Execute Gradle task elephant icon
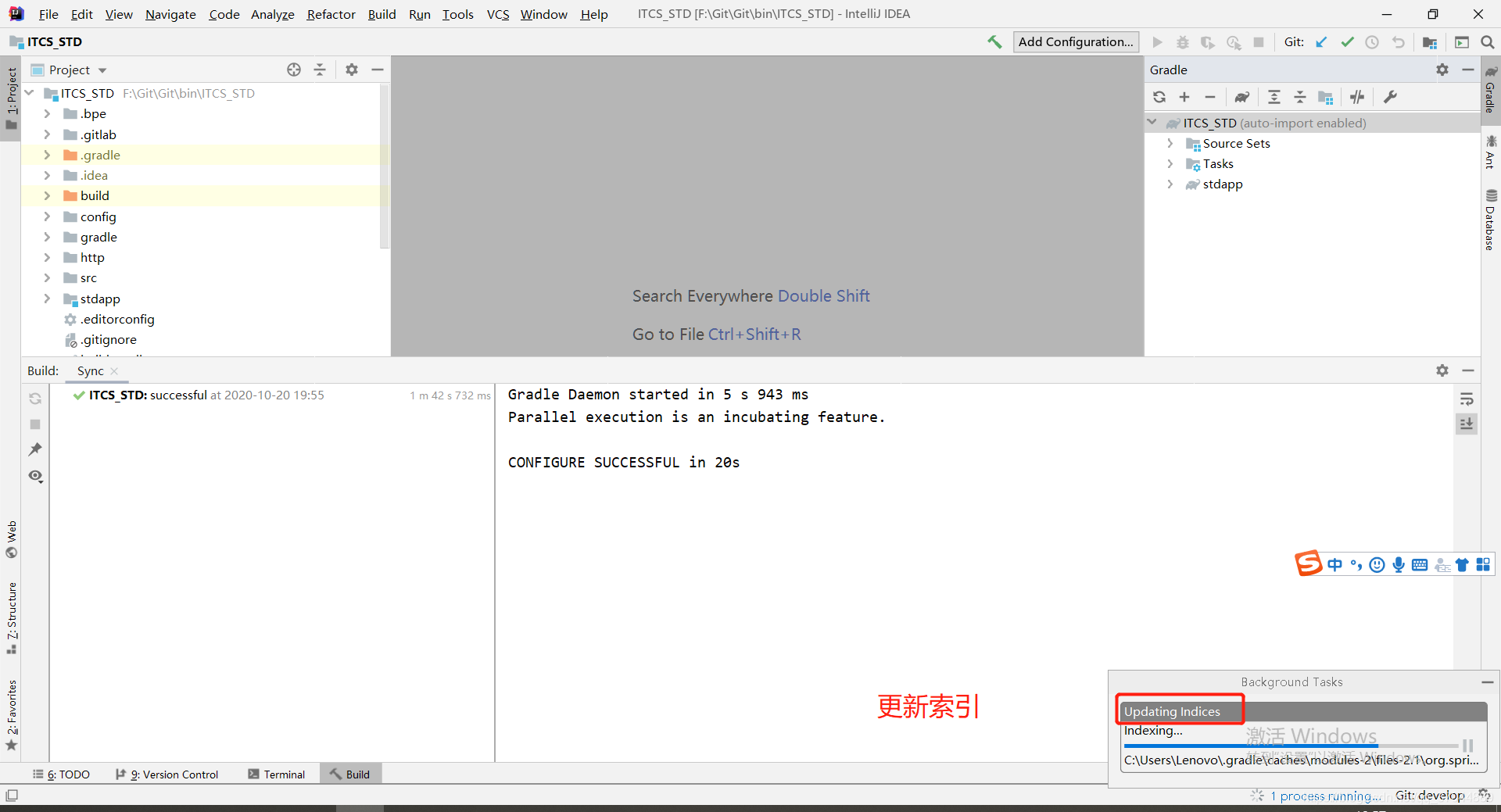Viewport: 1501px width, 812px height. click(x=1242, y=97)
